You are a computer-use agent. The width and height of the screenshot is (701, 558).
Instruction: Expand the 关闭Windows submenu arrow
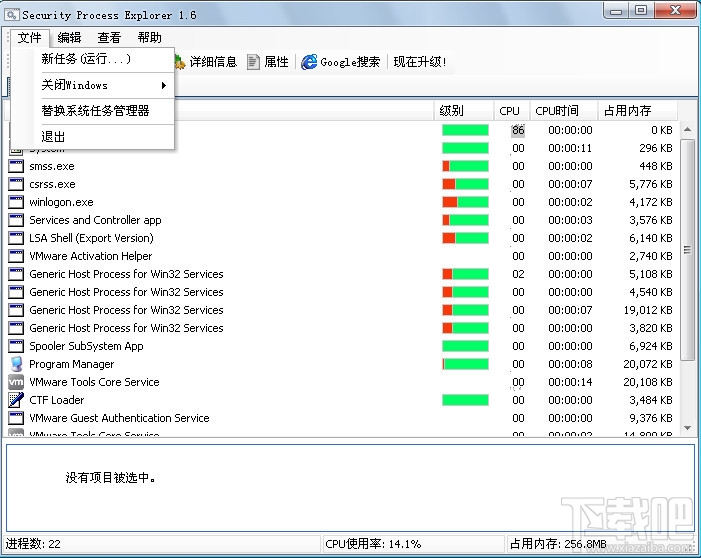[x=164, y=85]
